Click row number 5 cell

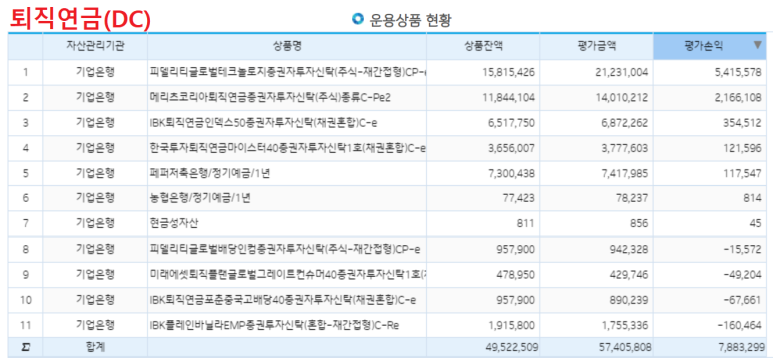[x=25, y=174]
